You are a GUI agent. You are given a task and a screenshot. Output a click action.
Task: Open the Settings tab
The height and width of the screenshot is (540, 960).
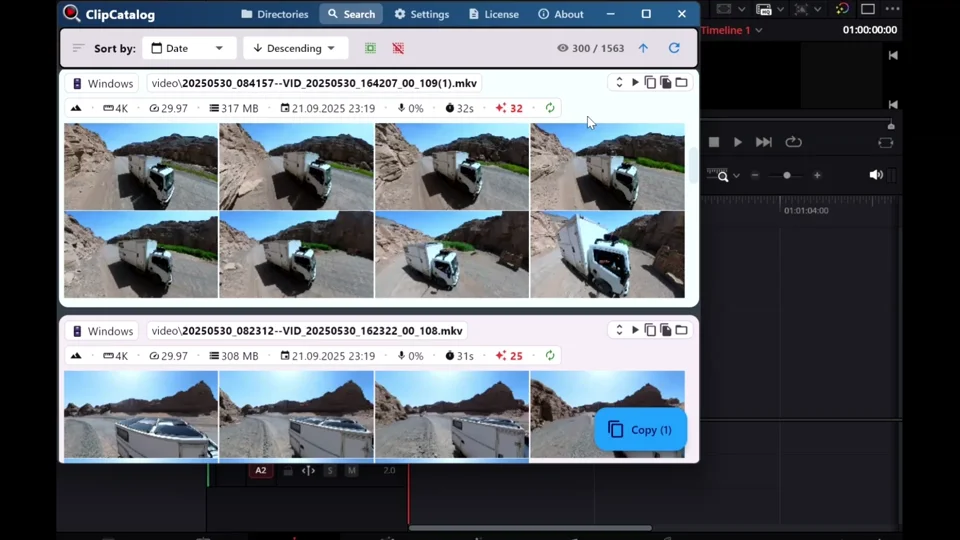421,14
